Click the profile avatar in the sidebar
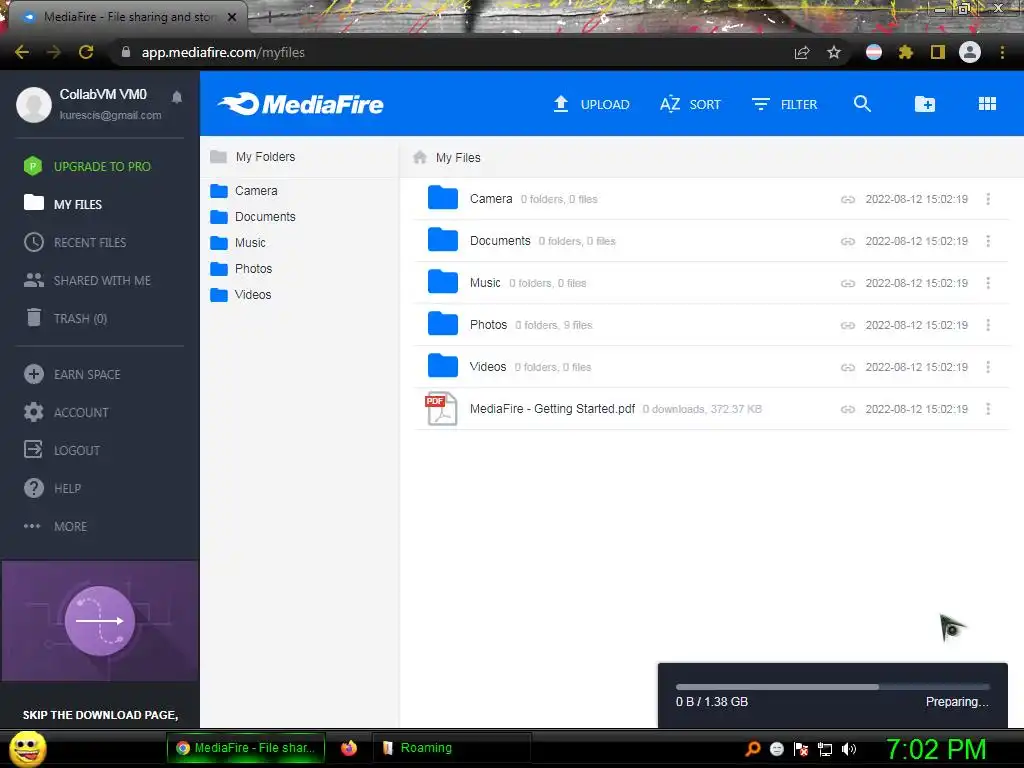Image resolution: width=1024 pixels, height=768 pixels. click(x=34, y=104)
